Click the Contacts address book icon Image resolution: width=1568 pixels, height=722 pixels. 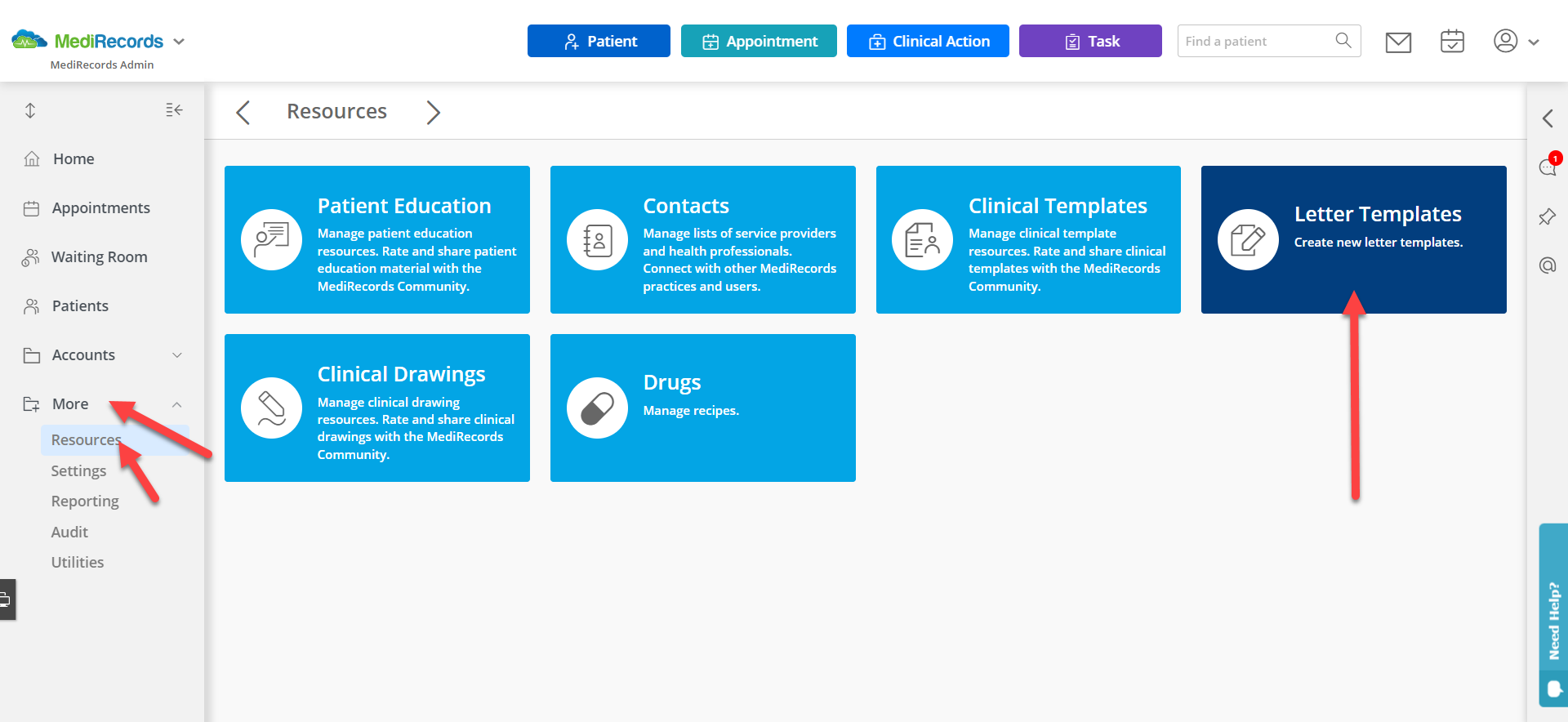(597, 239)
